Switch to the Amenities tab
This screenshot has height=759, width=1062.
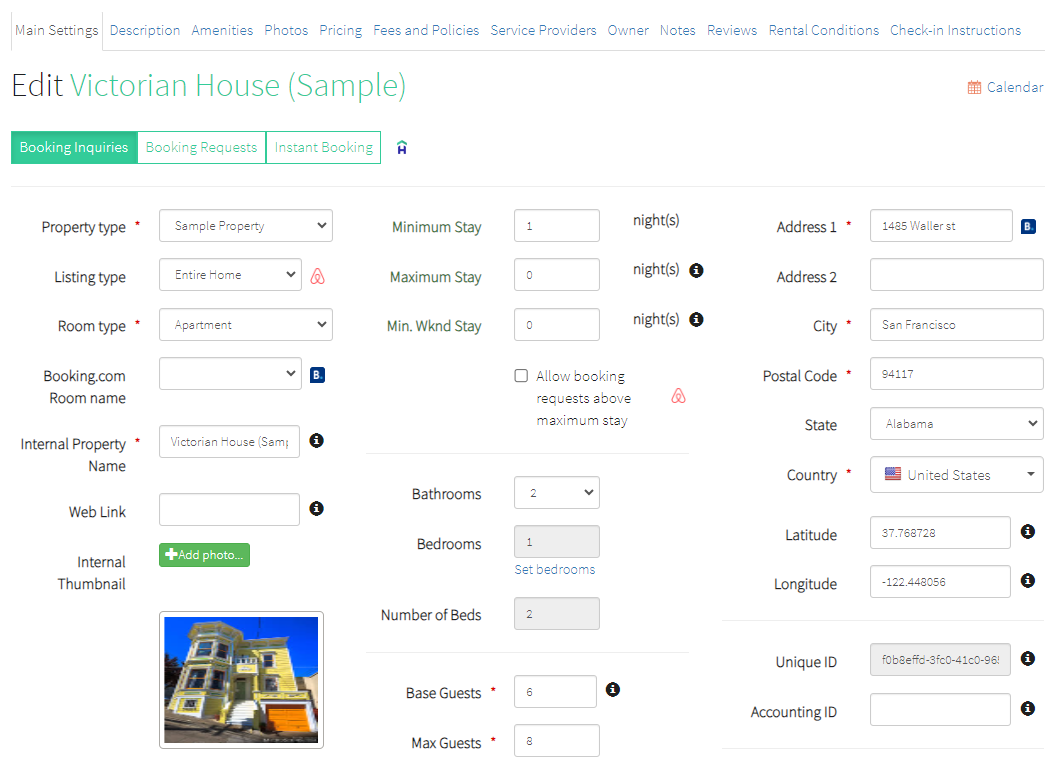pyautogui.click(x=222, y=30)
